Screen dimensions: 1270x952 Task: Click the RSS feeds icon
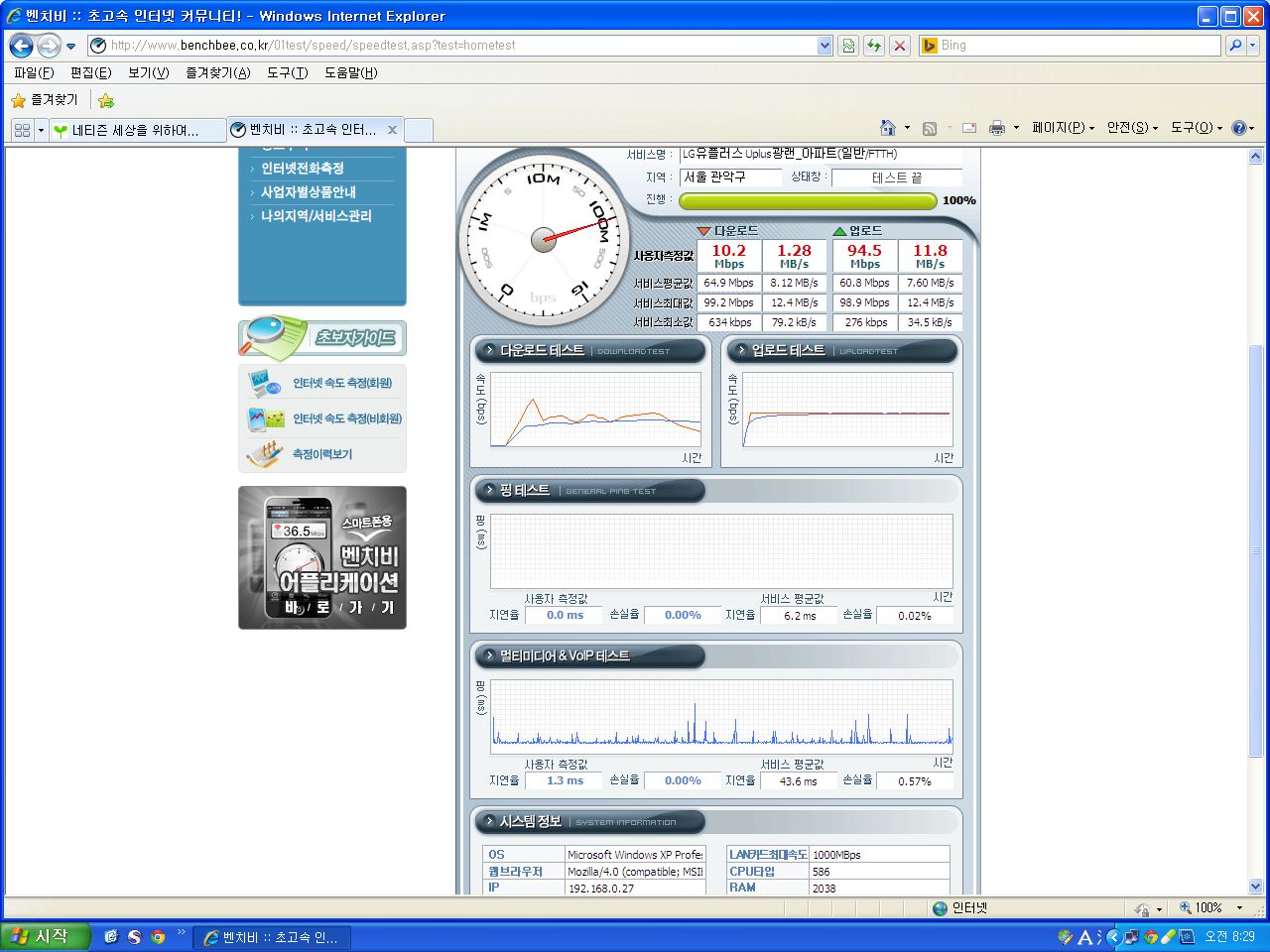click(930, 128)
